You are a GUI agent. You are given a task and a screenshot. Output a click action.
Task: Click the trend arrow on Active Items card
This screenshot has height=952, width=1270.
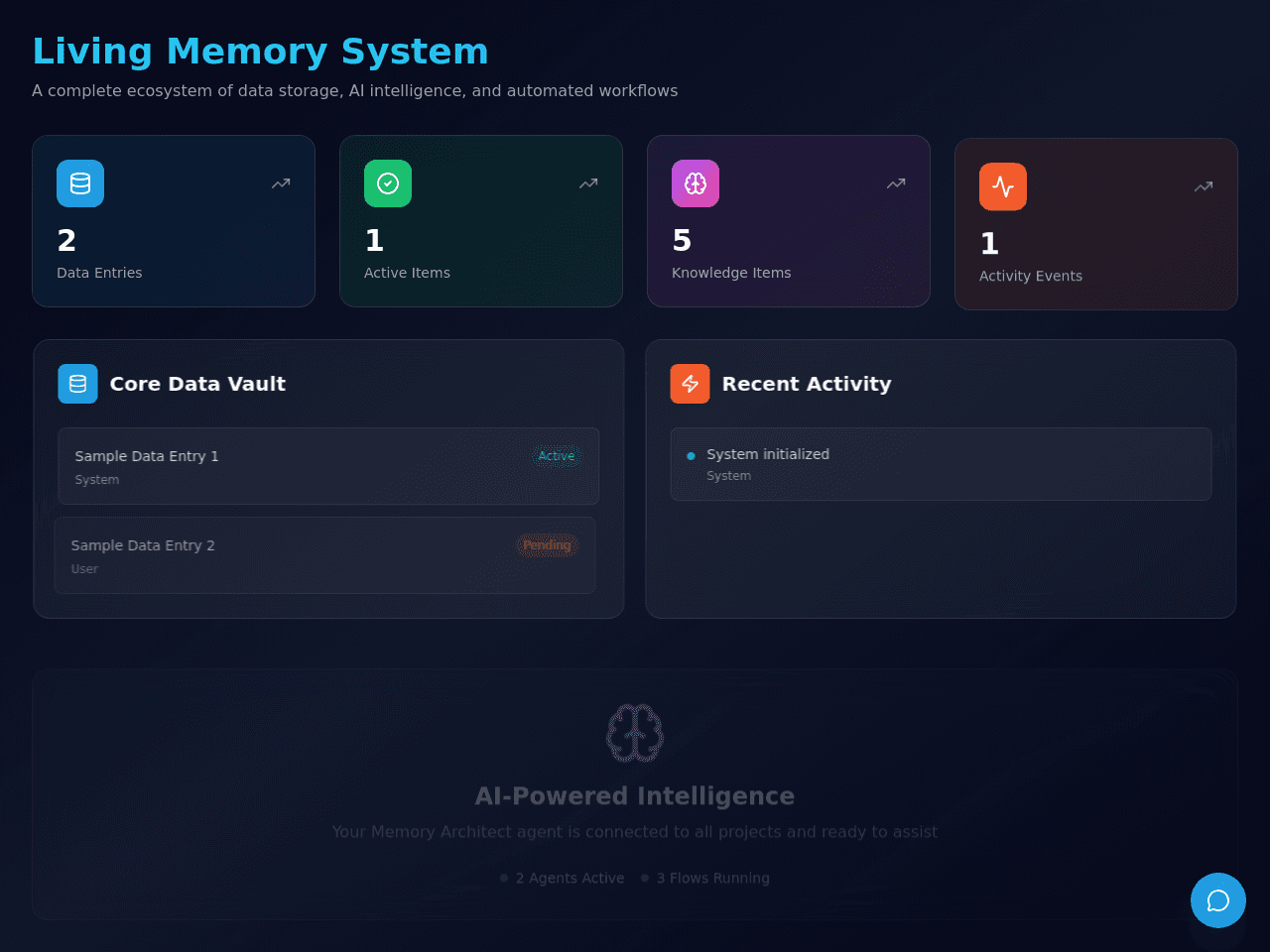pos(588,183)
